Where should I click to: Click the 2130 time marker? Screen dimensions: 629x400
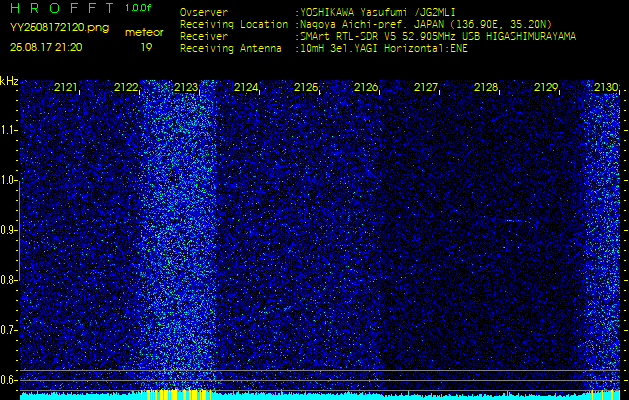[606, 87]
